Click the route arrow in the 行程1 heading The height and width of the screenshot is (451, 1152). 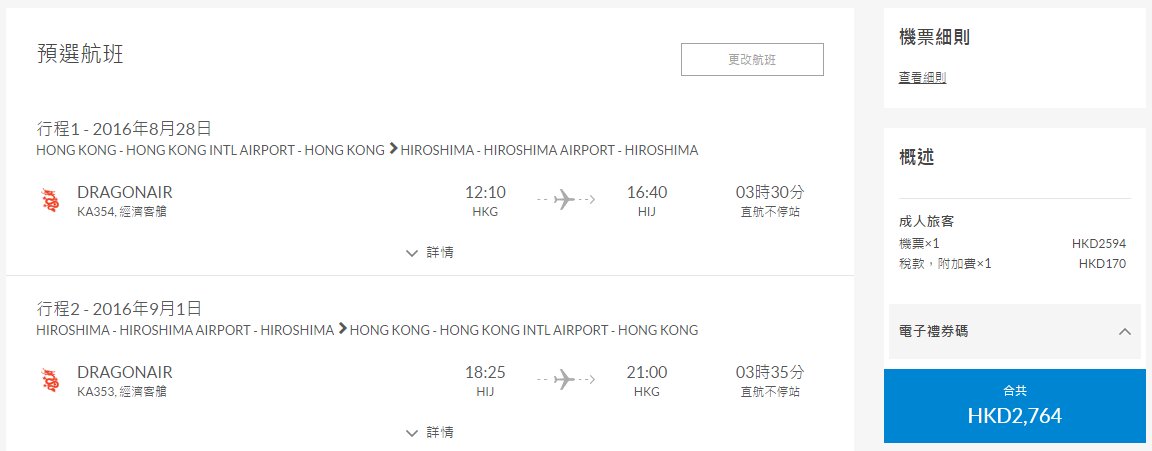click(393, 149)
